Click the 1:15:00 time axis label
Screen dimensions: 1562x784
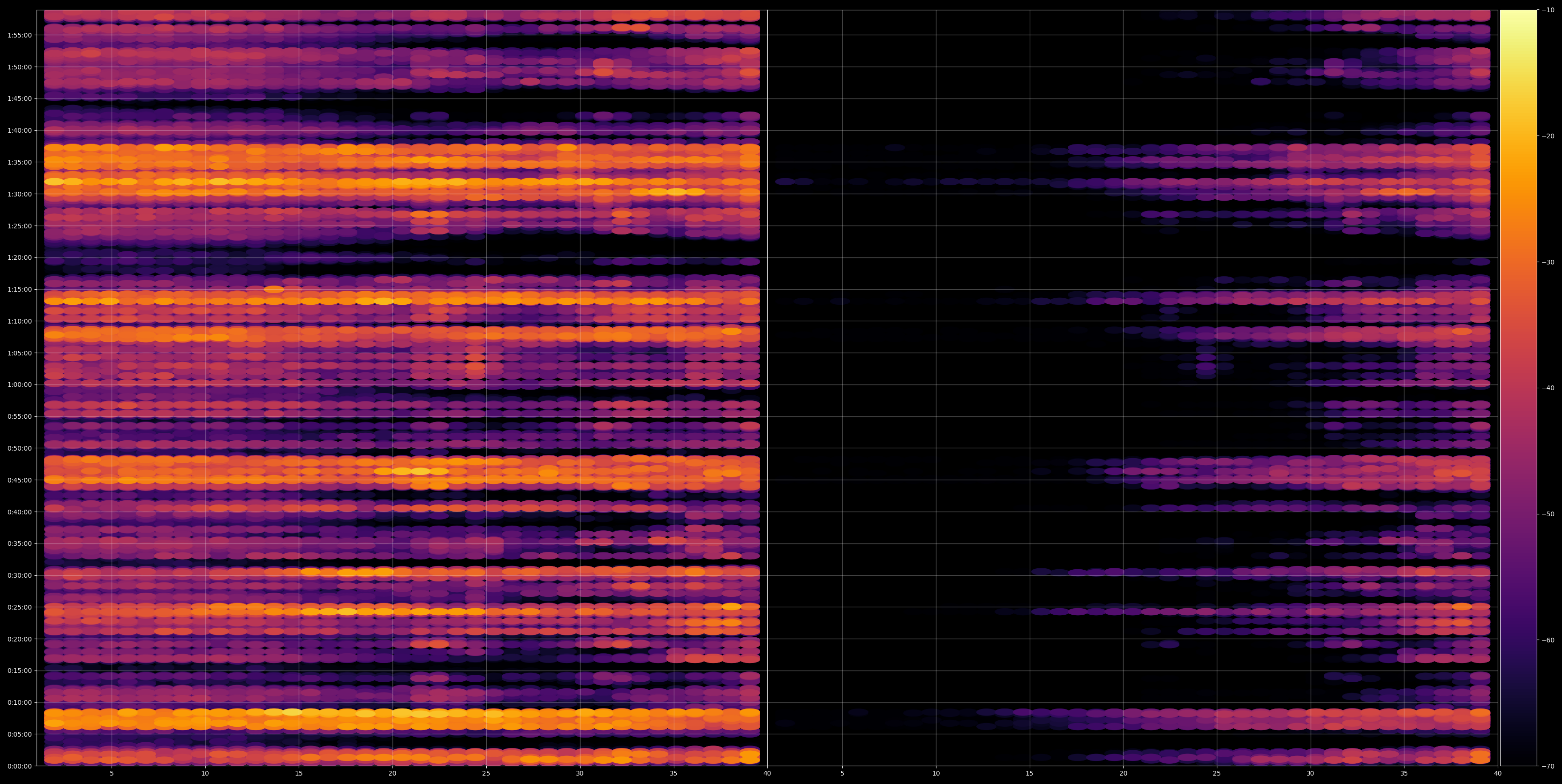(19, 289)
